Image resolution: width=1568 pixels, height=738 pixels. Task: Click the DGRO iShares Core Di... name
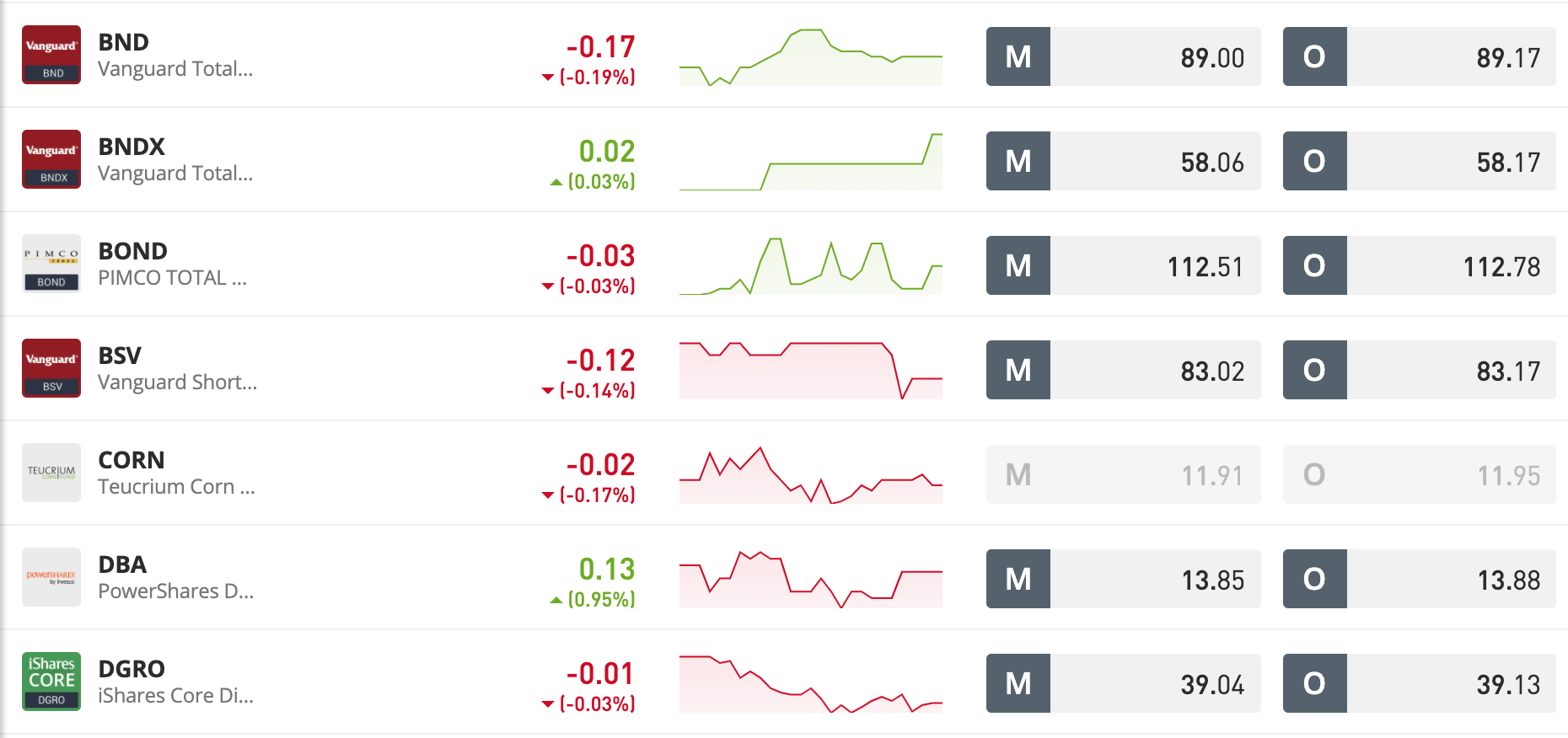pyautogui.click(x=175, y=696)
